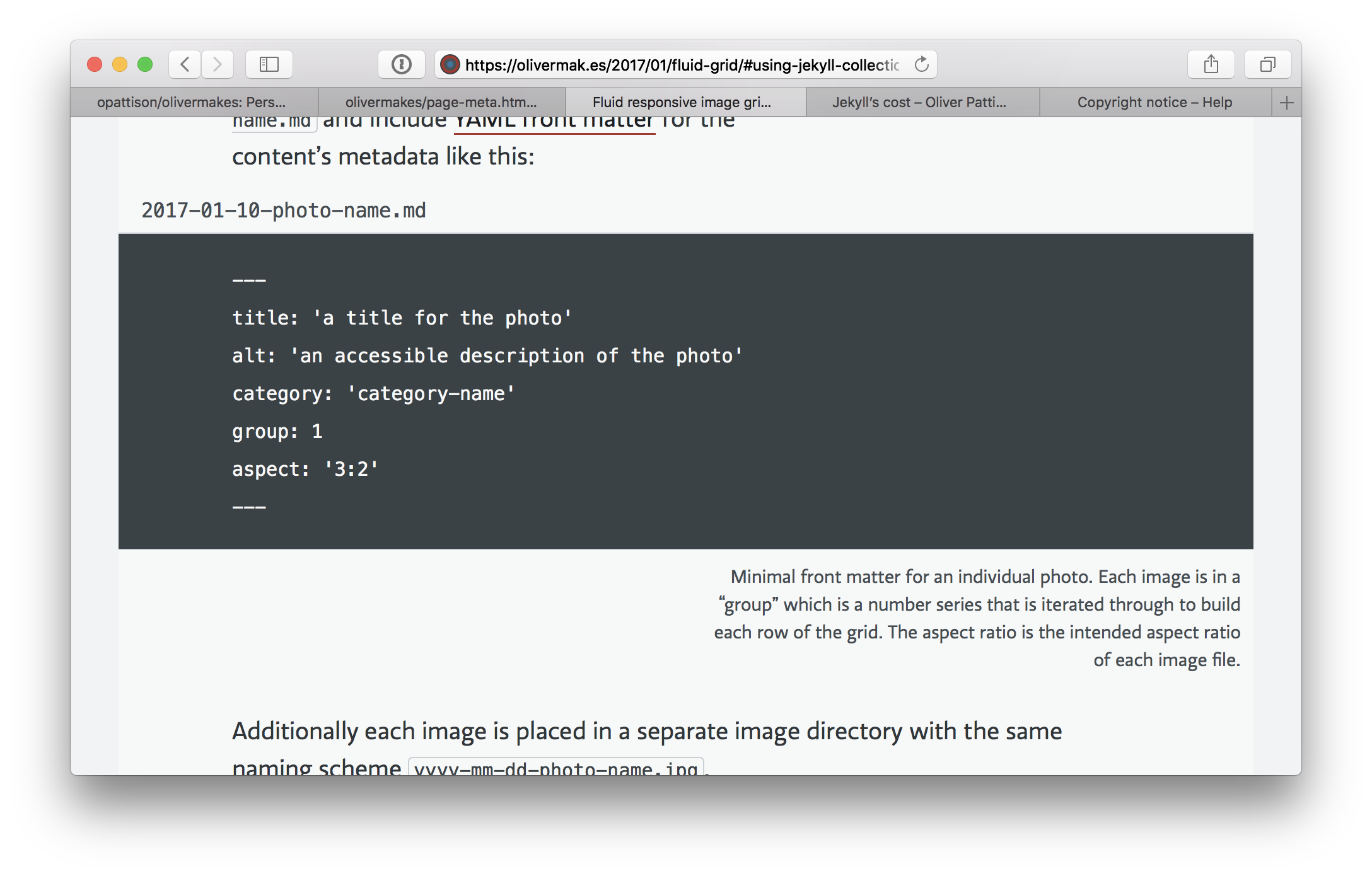1372x876 pixels.
Task: Toggle the Safari sidebar
Action: (x=269, y=64)
